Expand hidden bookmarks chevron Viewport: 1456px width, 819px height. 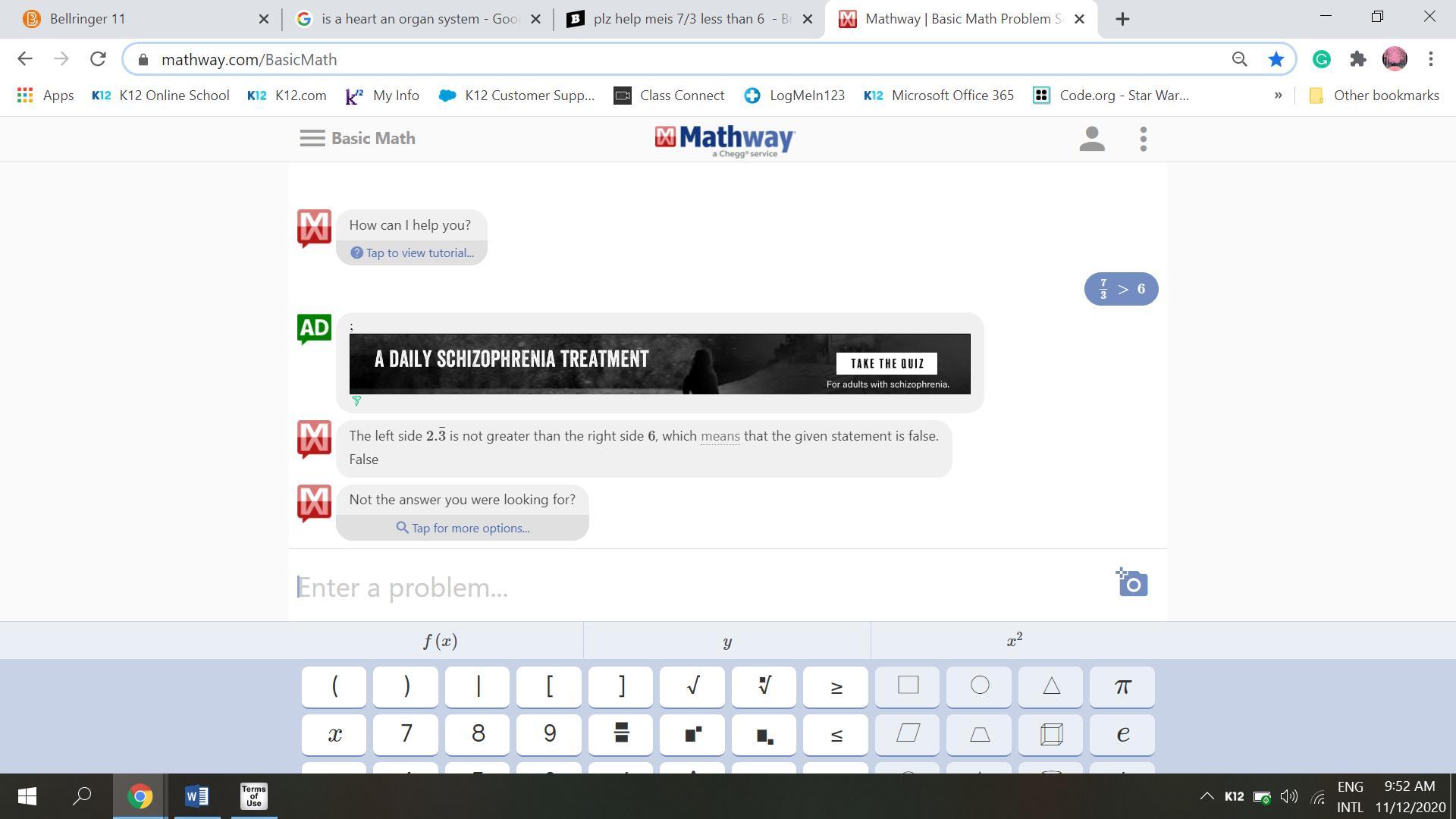[x=1278, y=96]
